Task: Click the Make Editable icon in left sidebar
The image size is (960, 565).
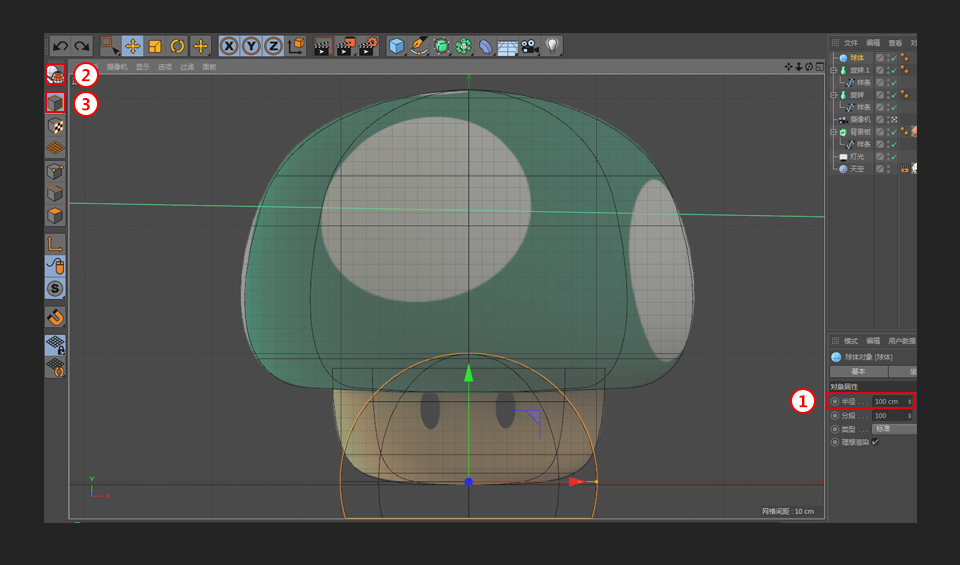Action: coord(56,74)
